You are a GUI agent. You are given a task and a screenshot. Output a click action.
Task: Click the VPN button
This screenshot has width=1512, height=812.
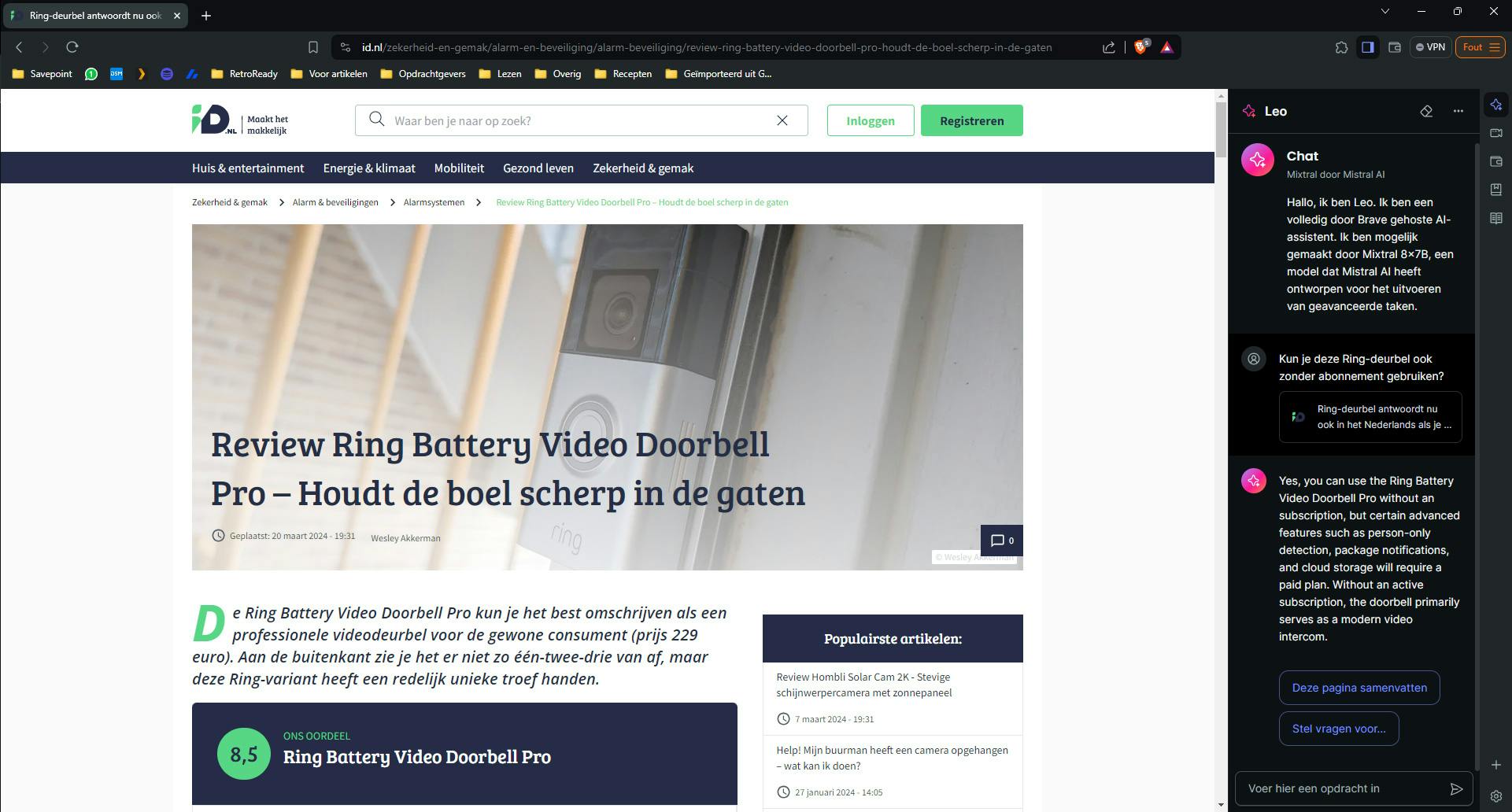click(x=1430, y=47)
